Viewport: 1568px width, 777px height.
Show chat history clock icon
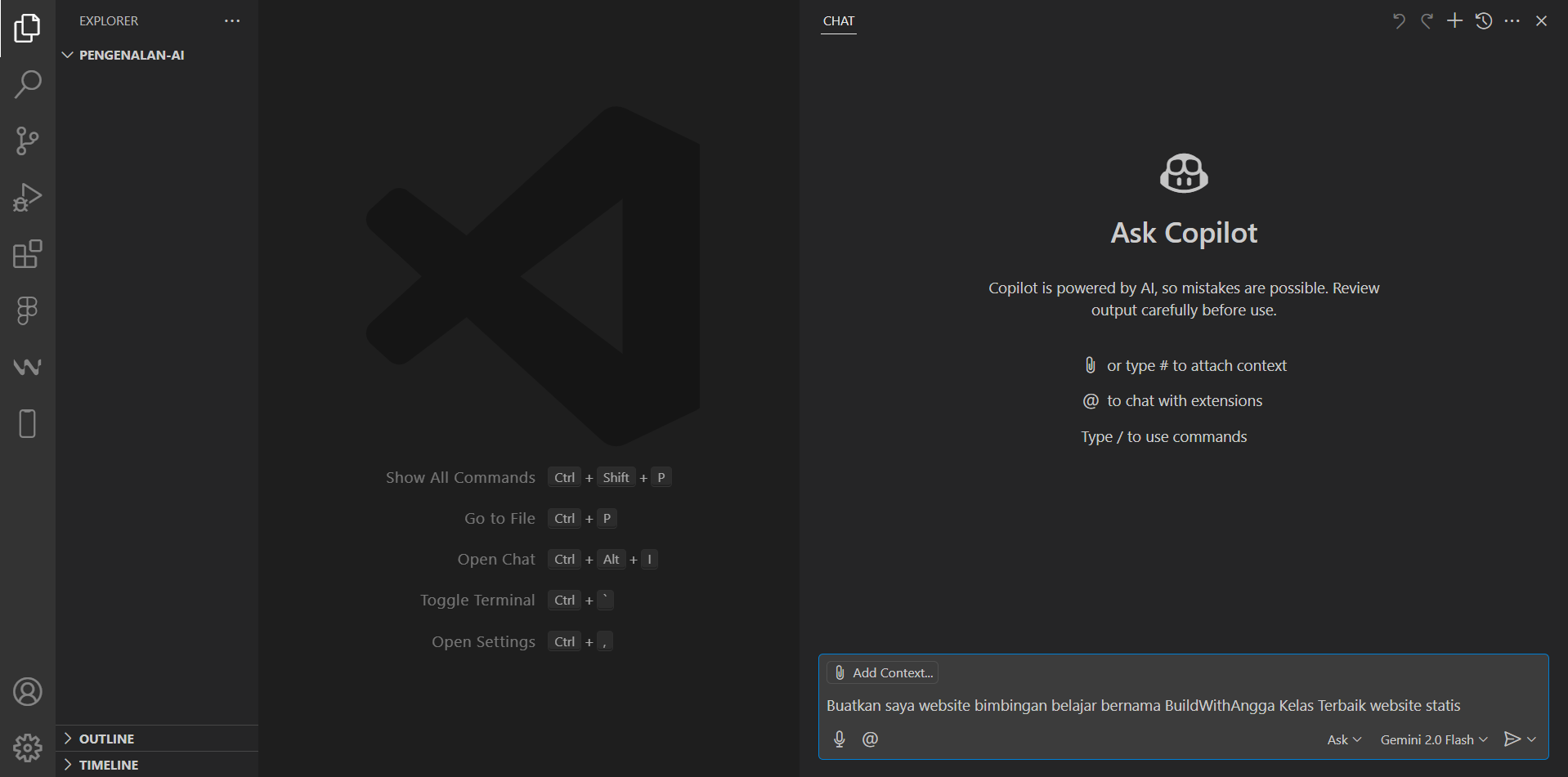pos(1484,21)
